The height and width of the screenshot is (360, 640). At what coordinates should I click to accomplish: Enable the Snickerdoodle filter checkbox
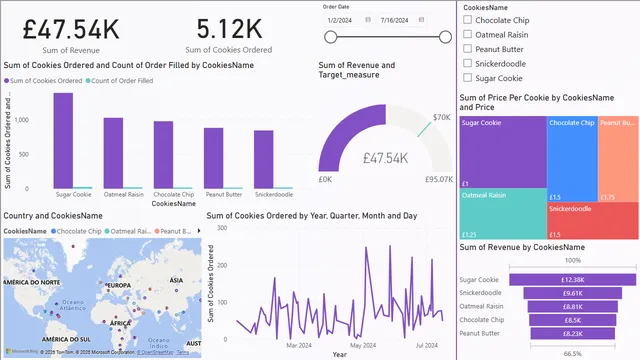[x=468, y=63]
